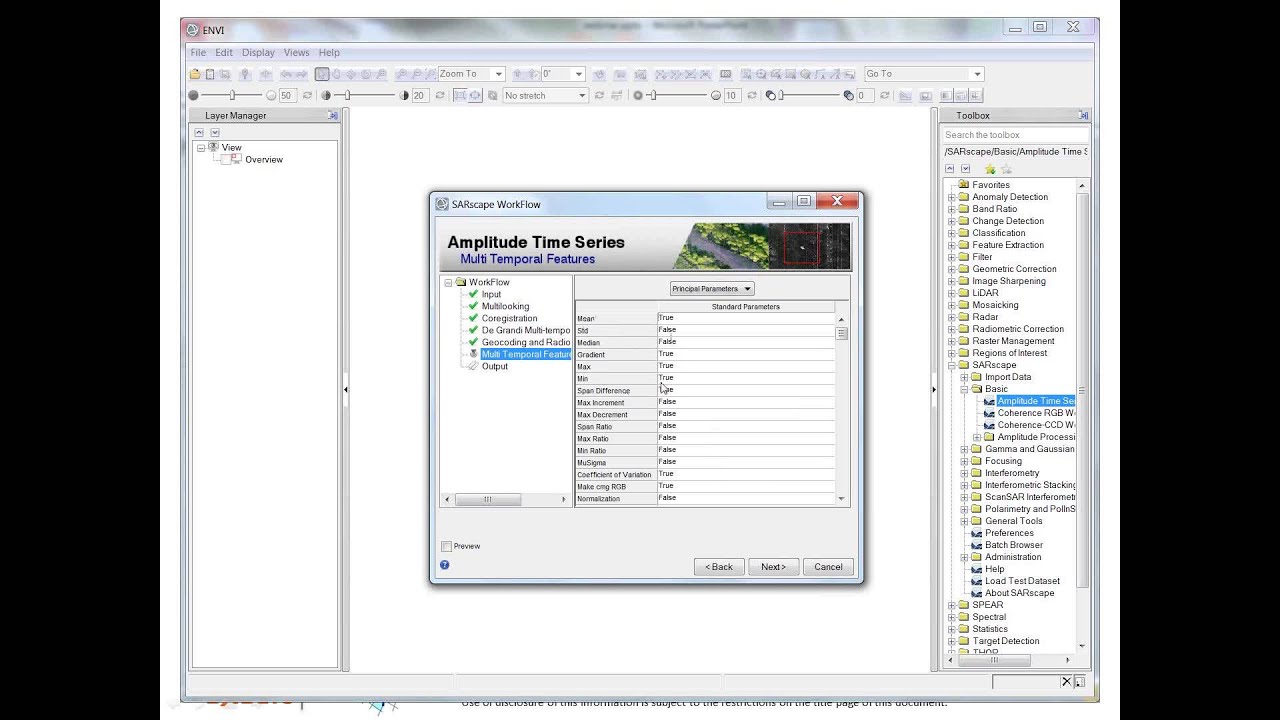Expand all toolbox folders with down-arrow icon
The width and height of the screenshot is (1280, 720).
coord(965,169)
